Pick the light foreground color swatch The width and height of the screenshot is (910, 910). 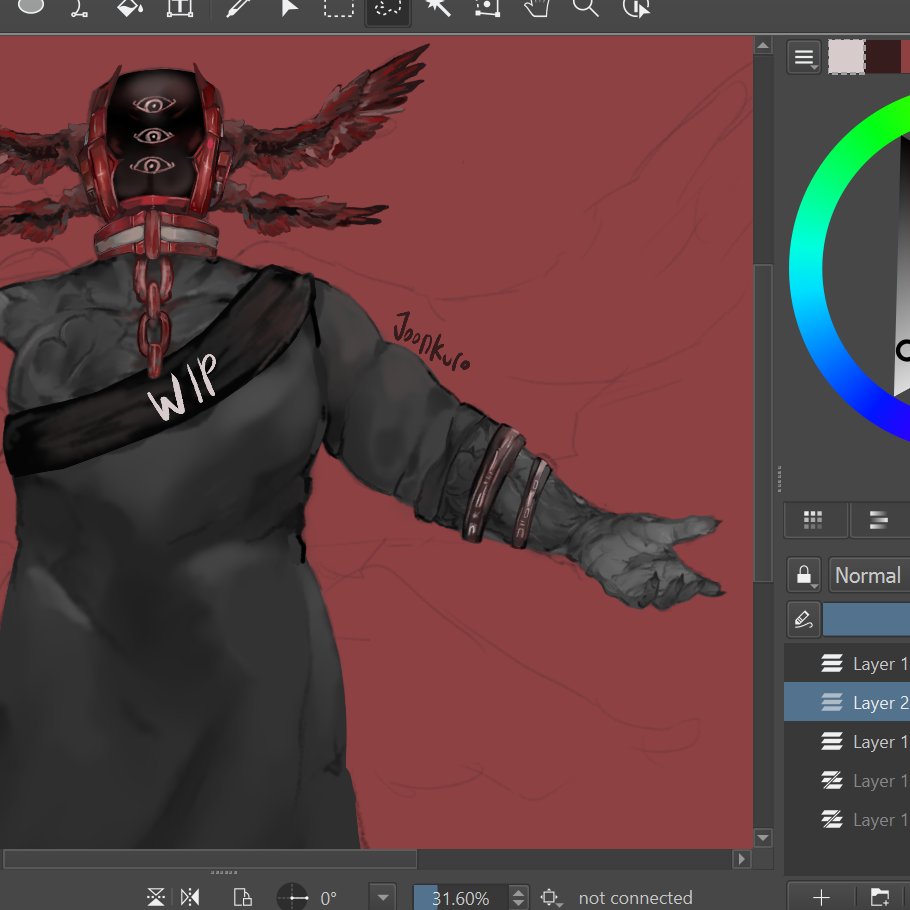[846, 57]
